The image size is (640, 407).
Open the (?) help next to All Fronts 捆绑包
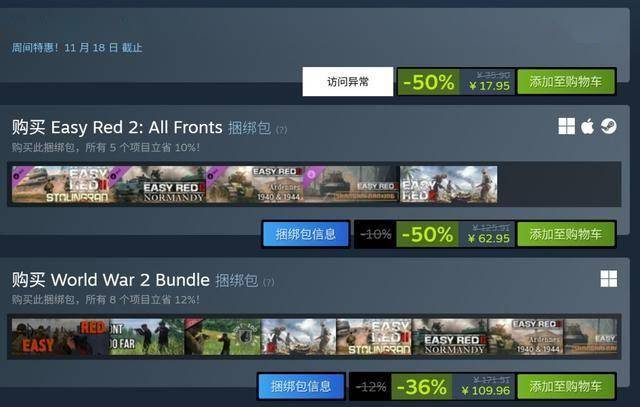click(x=281, y=130)
